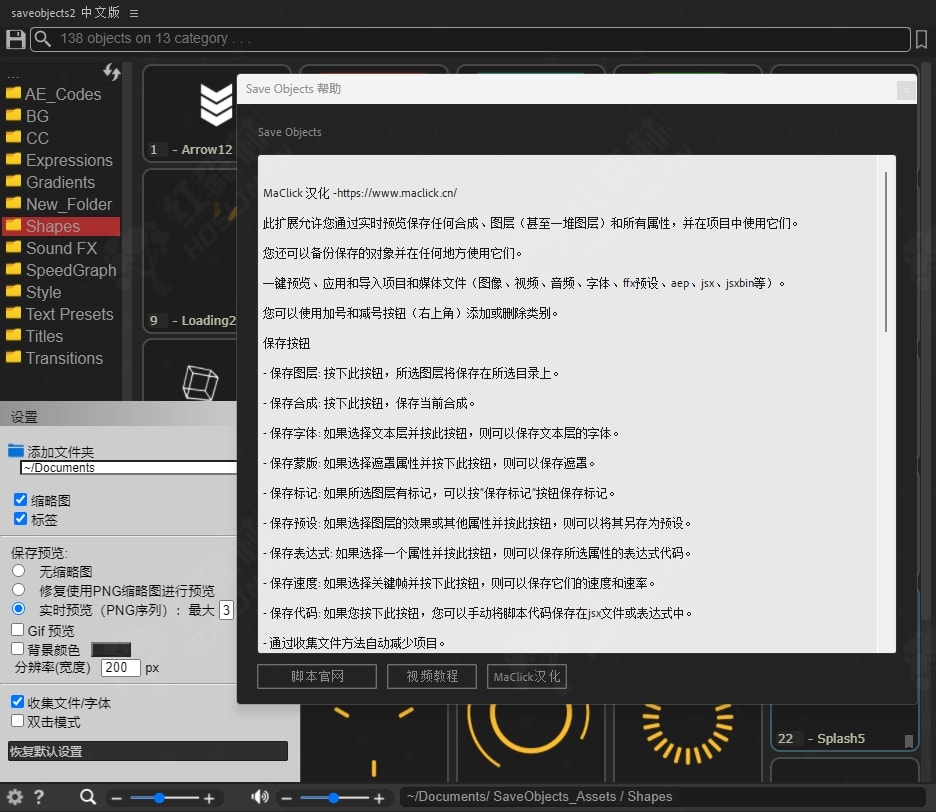This screenshot has width=936, height=812.
Task: Select 修复使用PNG缩略图进行预览 radio option
Action: (x=19, y=590)
